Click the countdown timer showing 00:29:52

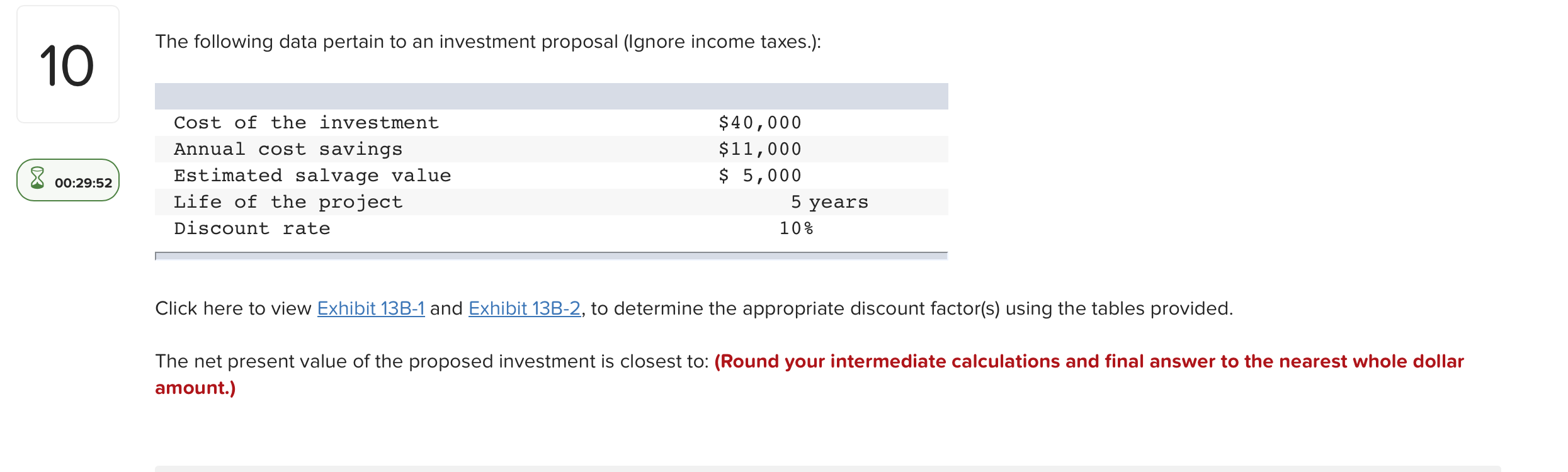coord(83,182)
